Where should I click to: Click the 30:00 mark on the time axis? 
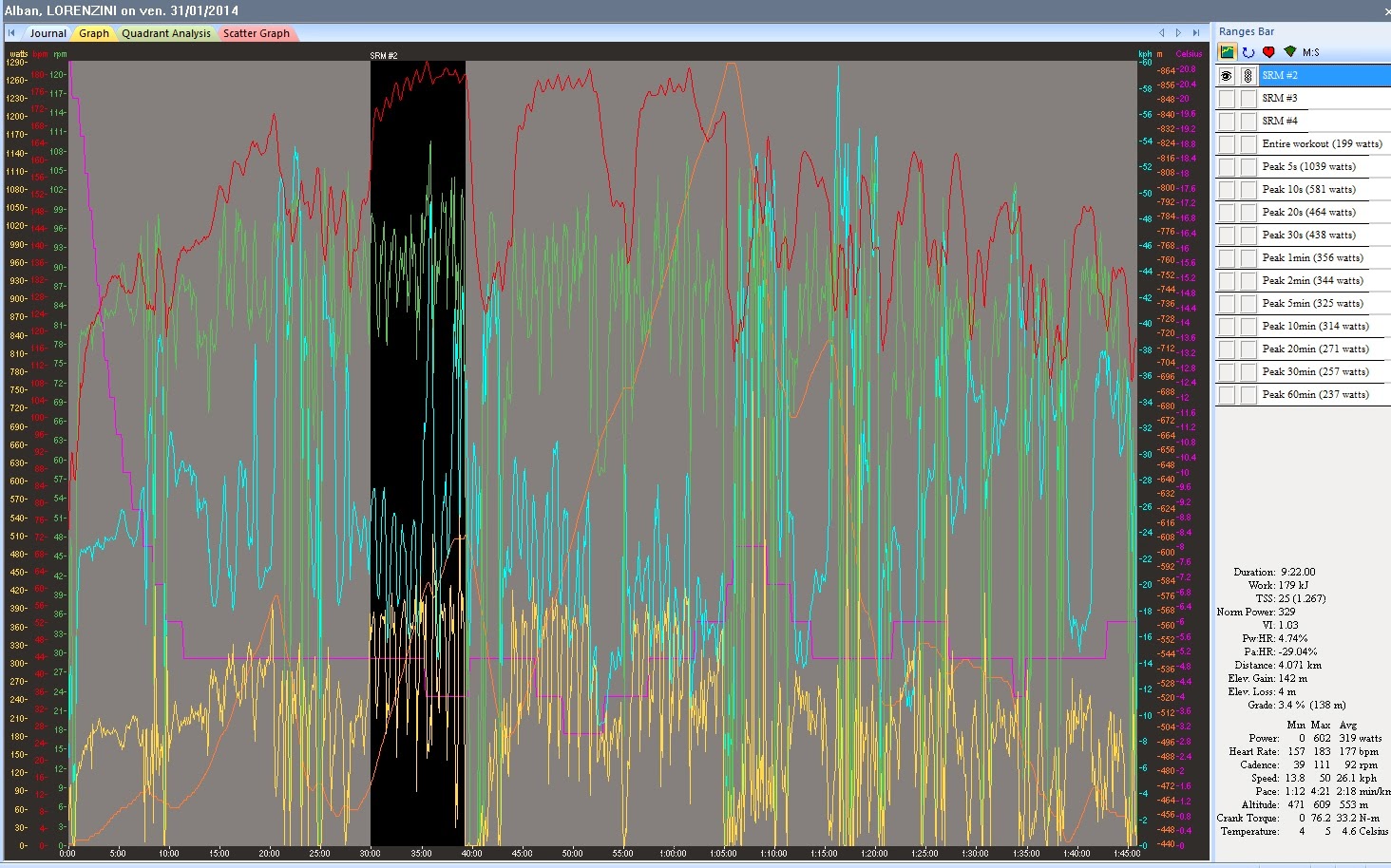coord(371,853)
